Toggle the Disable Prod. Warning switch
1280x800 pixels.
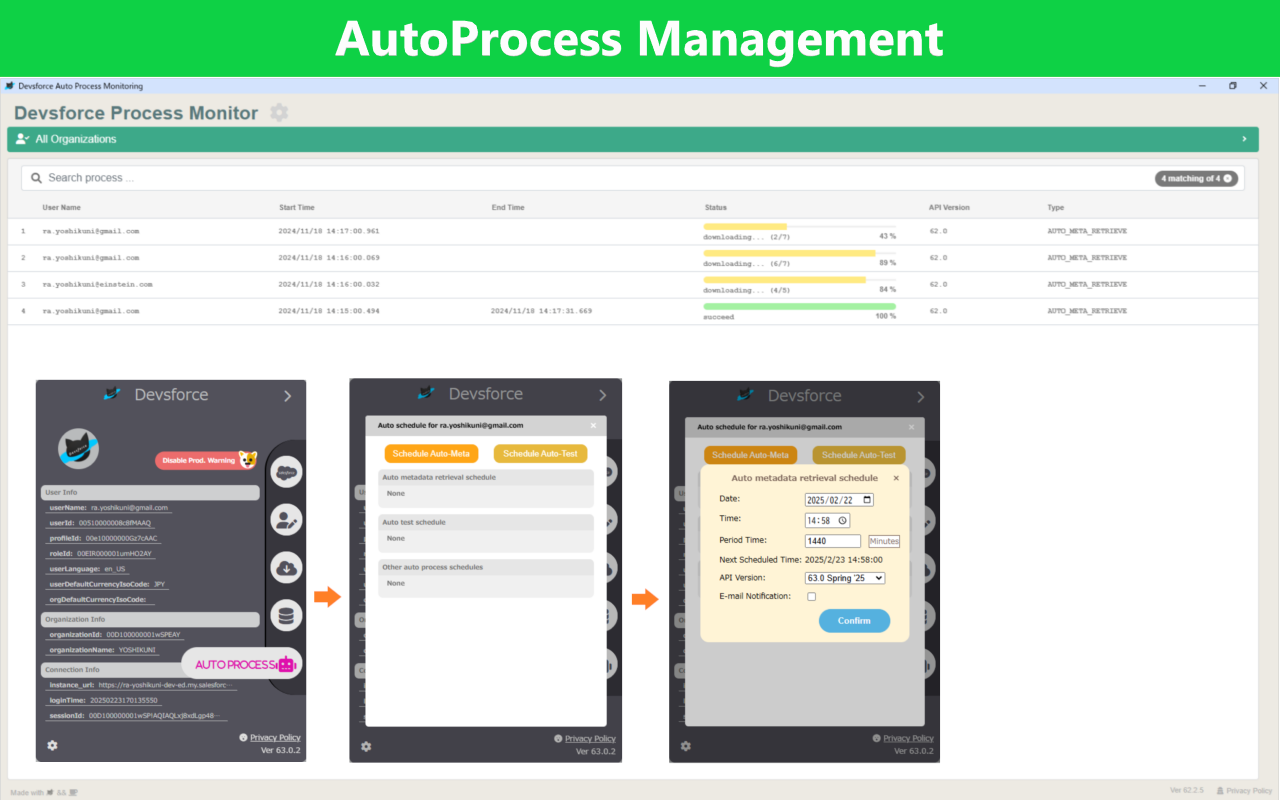coord(206,460)
